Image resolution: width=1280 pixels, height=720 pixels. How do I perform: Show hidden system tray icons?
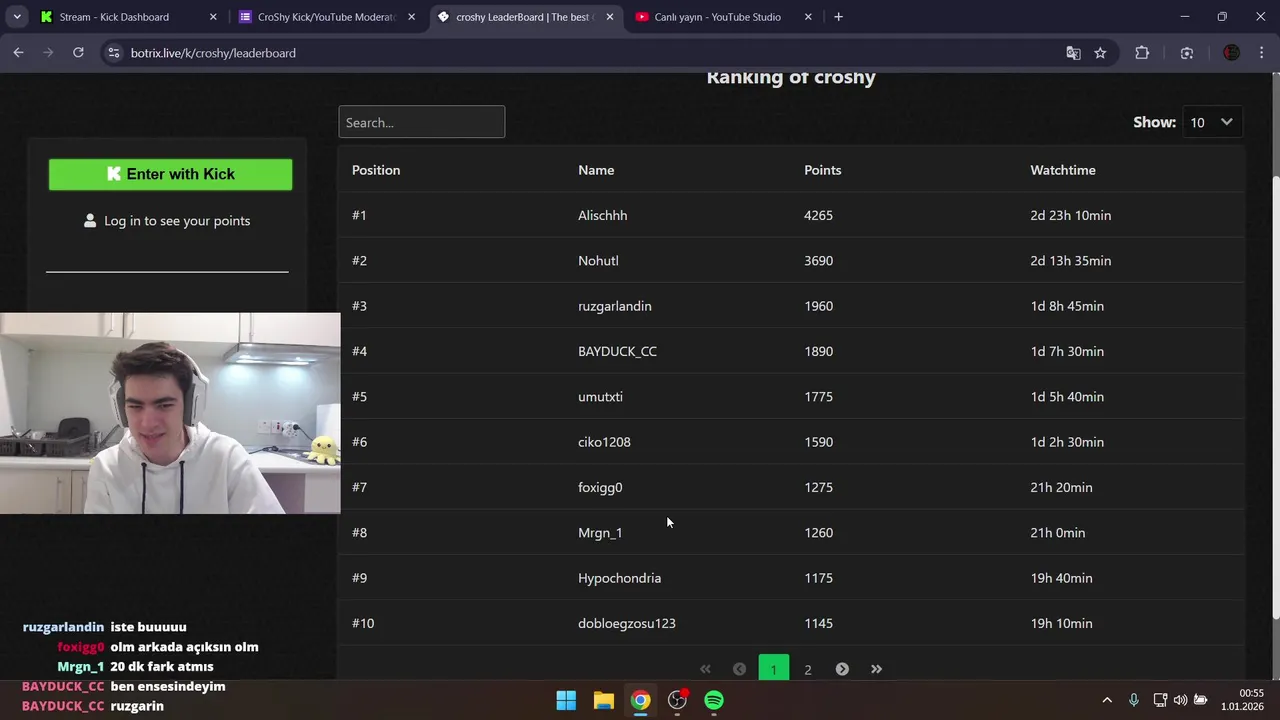coord(1107,700)
